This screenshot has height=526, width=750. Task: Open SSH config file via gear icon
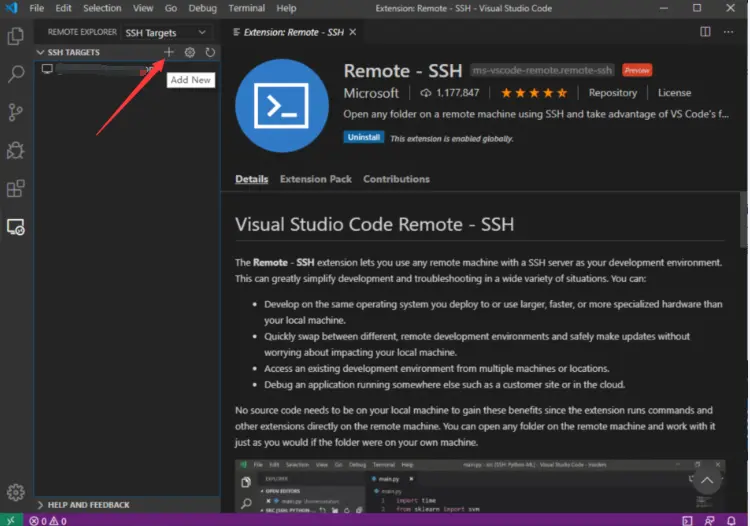190,52
